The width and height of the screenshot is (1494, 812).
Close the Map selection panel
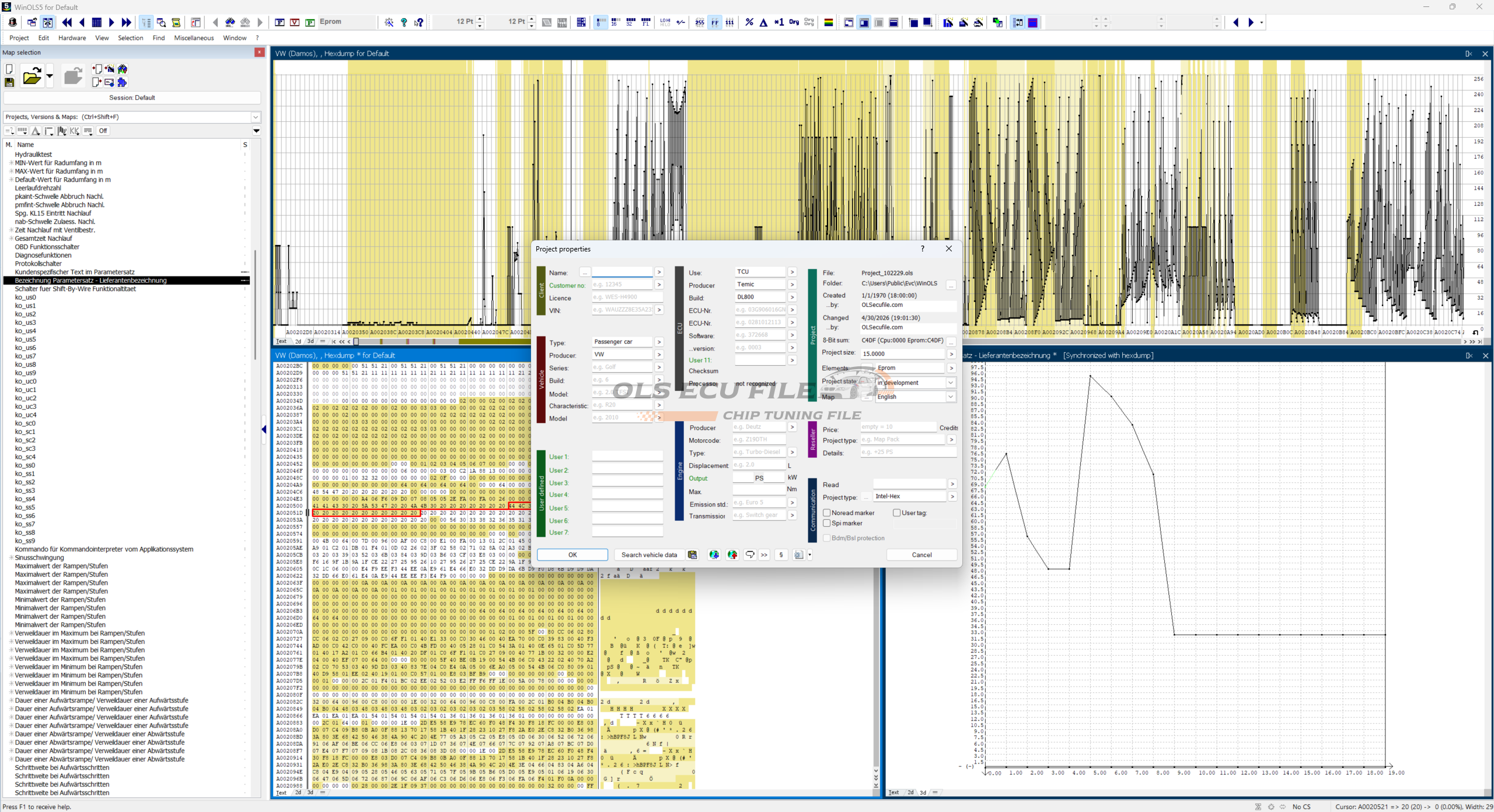(260, 52)
